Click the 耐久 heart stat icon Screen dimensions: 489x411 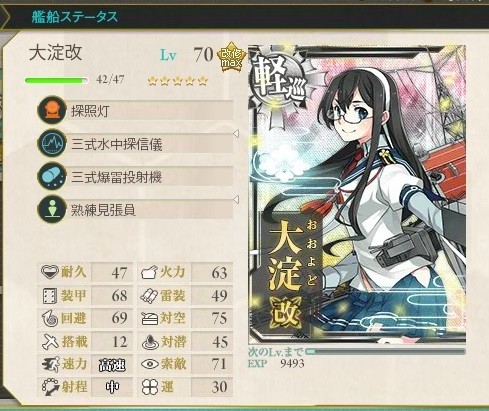point(50,272)
